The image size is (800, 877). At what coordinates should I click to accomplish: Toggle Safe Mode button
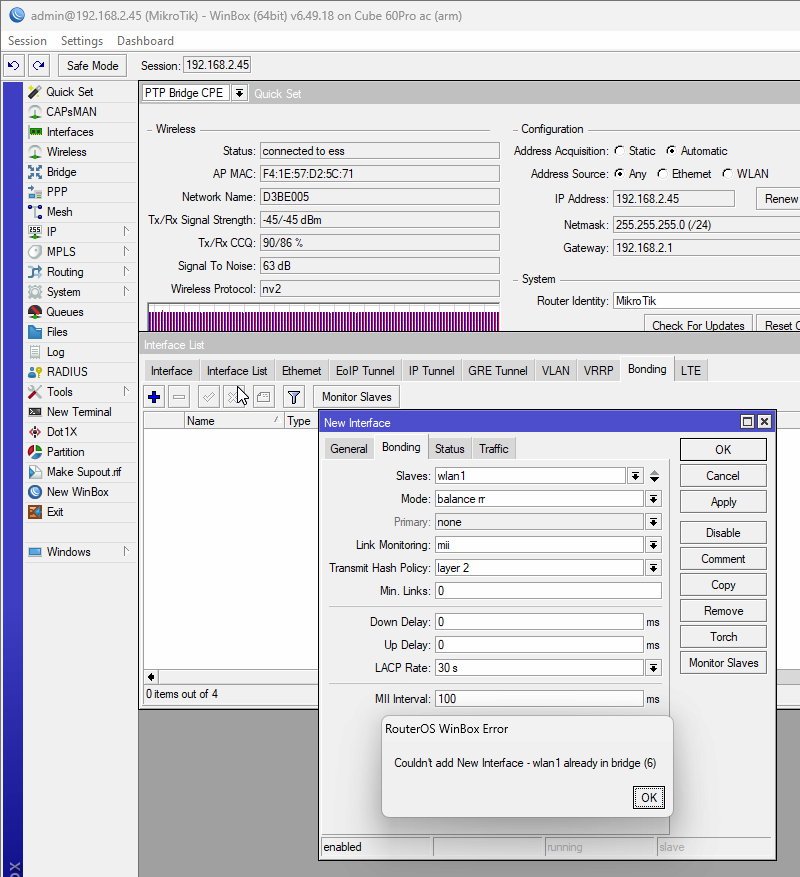pyautogui.click(x=93, y=65)
